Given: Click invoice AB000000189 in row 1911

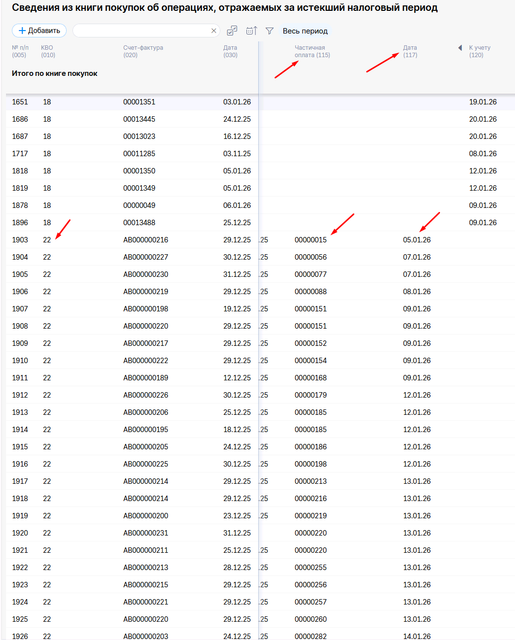Looking at the screenshot, I should 146,378.
